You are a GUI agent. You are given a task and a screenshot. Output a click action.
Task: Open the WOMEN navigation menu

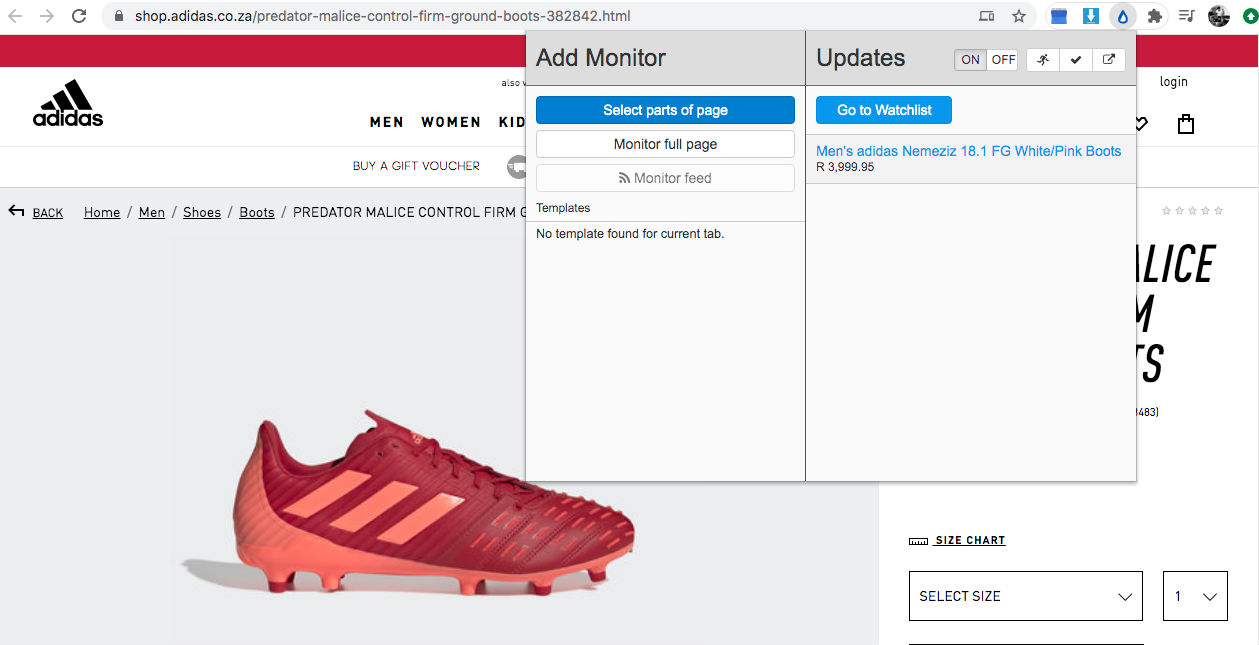coord(451,122)
